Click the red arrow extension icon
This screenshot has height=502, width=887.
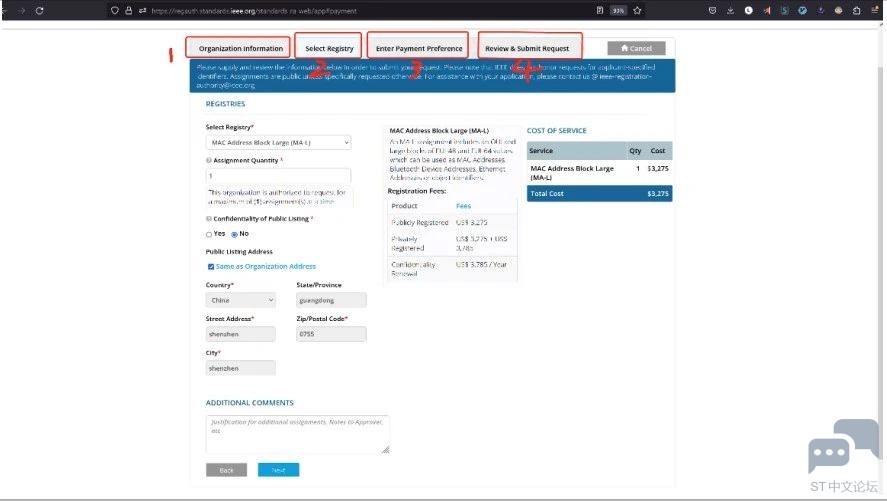(767, 10)
